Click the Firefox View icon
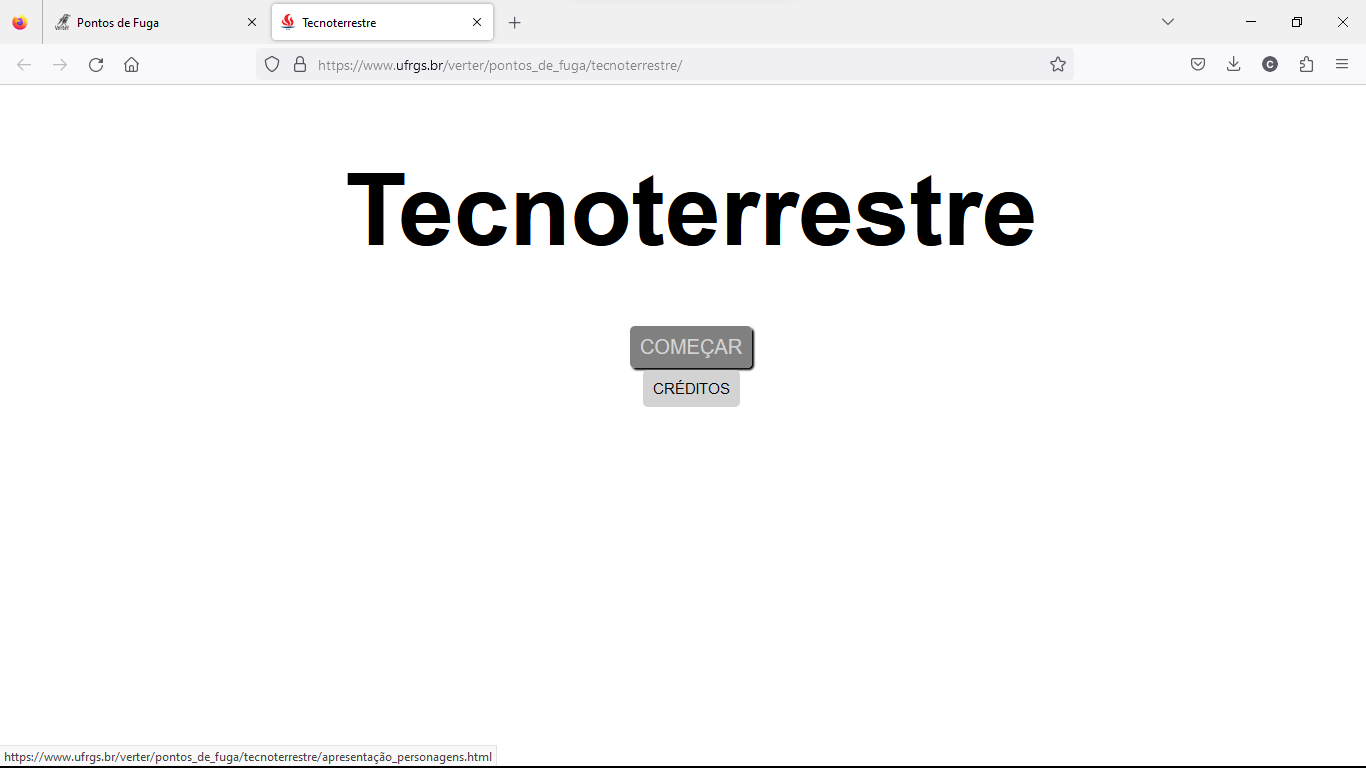 [20, 22]
